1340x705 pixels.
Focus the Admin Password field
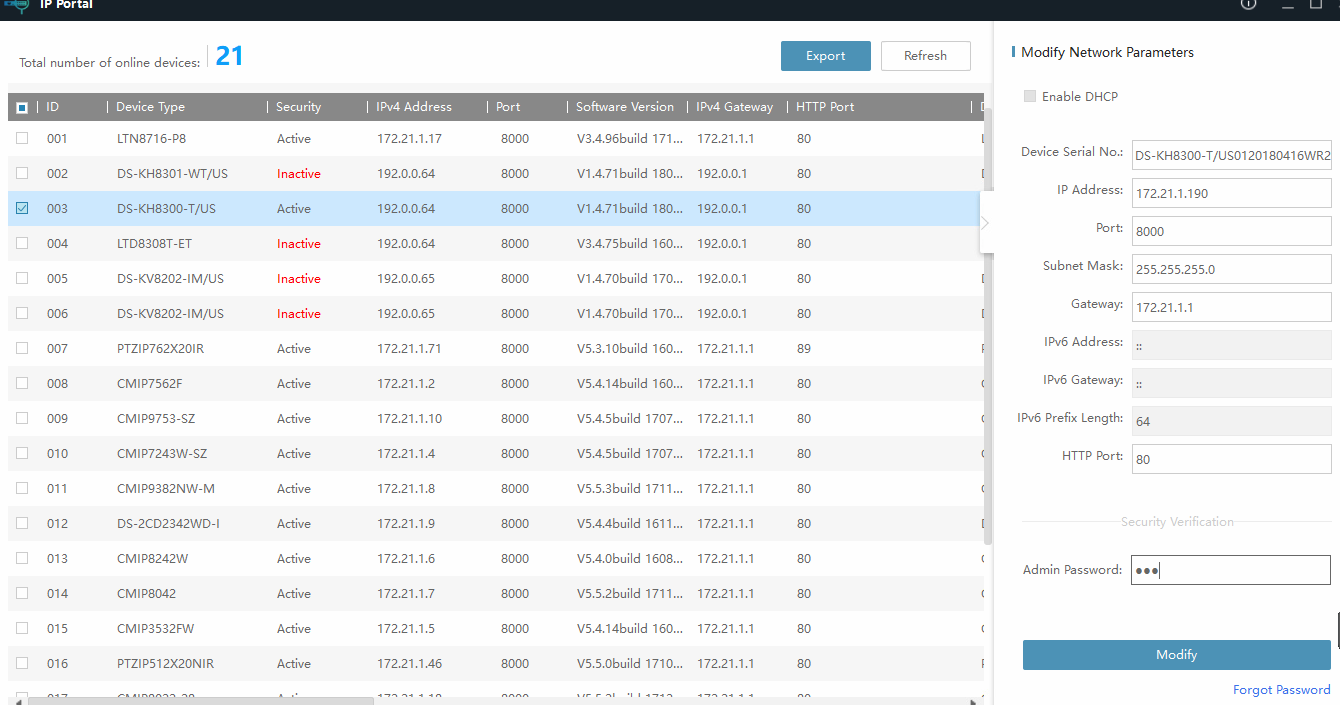[x=1231, y=570]
